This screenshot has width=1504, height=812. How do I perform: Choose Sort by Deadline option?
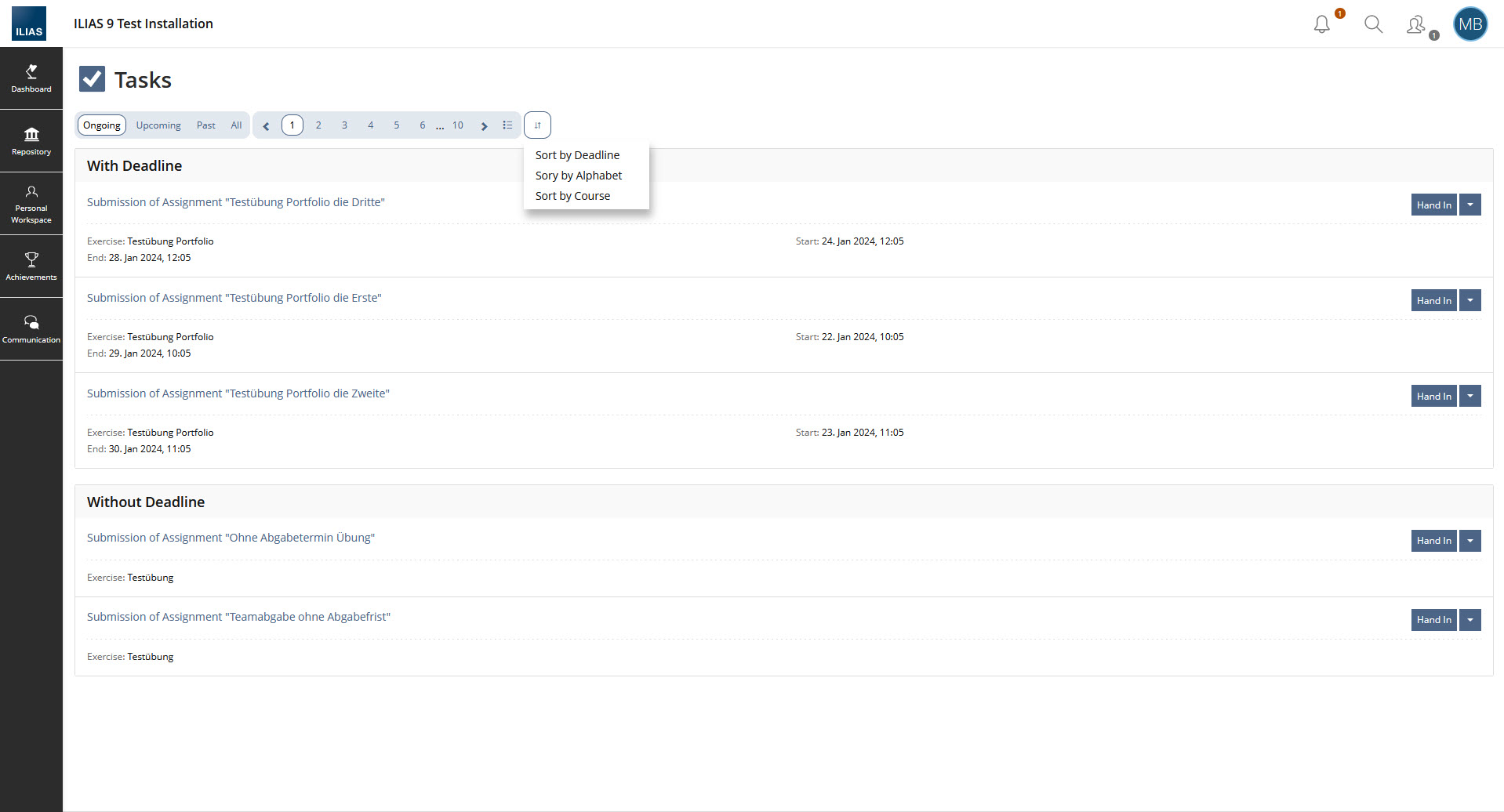pyautogui.click(x=577, y=155)
